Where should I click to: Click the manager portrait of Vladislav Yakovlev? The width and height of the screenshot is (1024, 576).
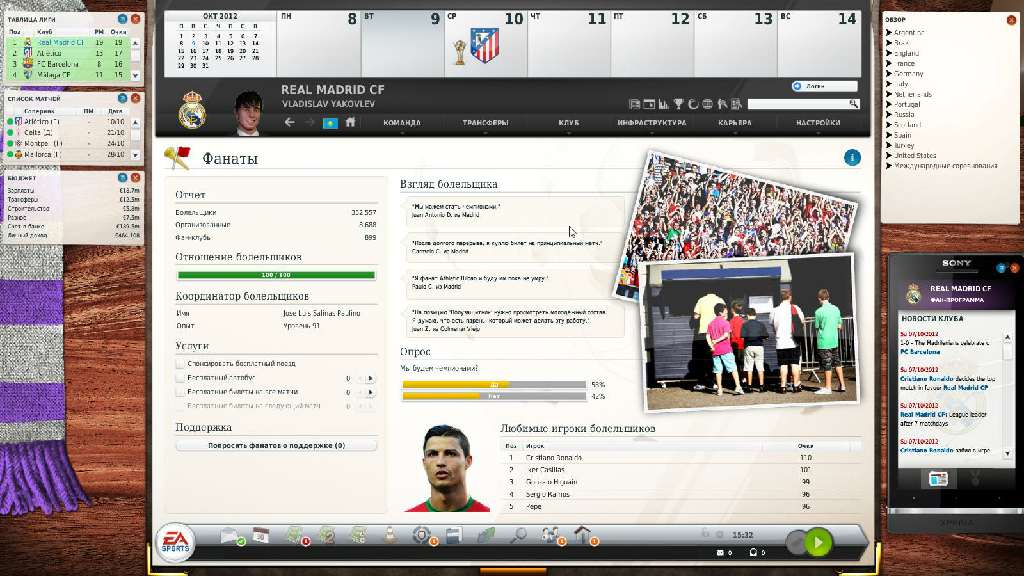coord(249,112)
